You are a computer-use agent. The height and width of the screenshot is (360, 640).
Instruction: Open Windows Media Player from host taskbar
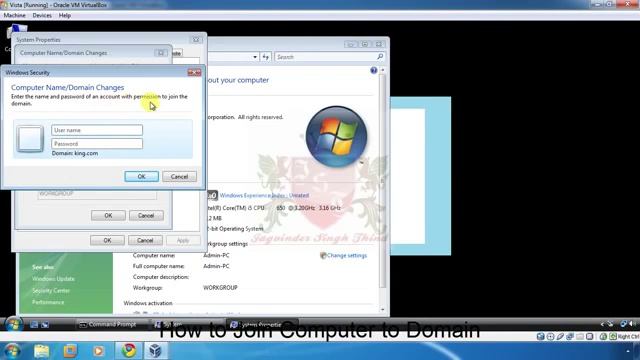click(x=98, y=351)
